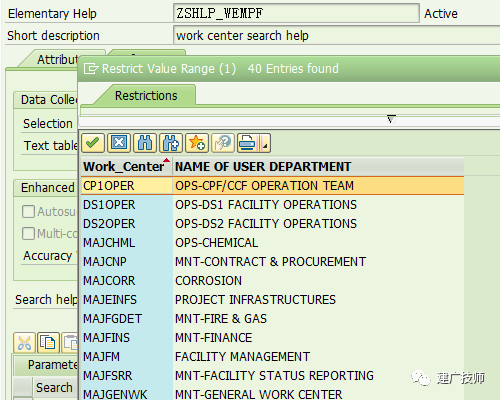Screen dimensions: 500x400
Task: Click the Selection label in background window
Action: [48, 124]
